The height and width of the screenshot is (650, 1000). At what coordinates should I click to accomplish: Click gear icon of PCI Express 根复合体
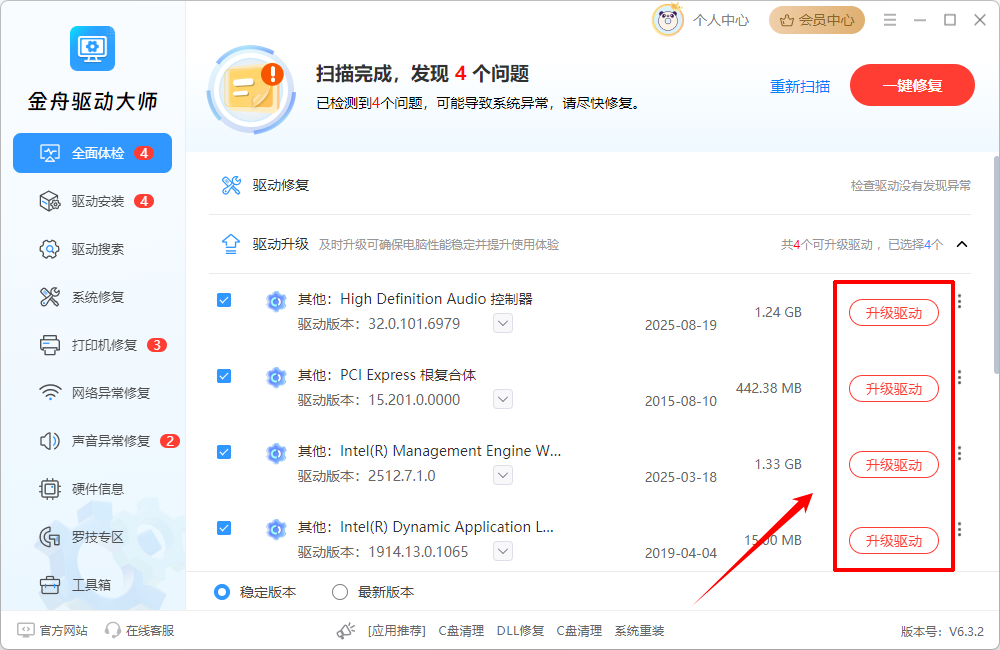276,377
